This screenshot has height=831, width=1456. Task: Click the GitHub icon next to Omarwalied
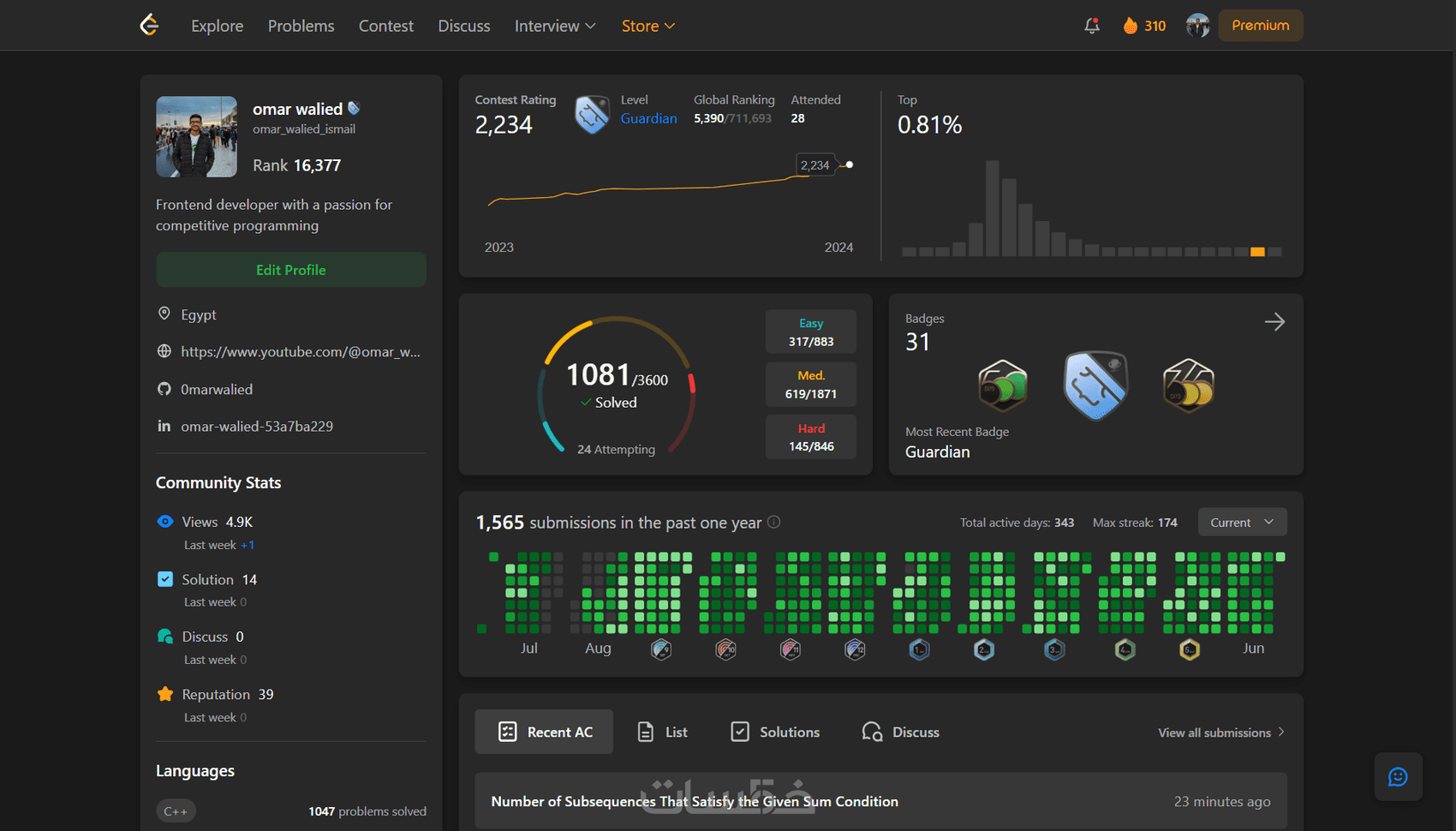(164, 389)
